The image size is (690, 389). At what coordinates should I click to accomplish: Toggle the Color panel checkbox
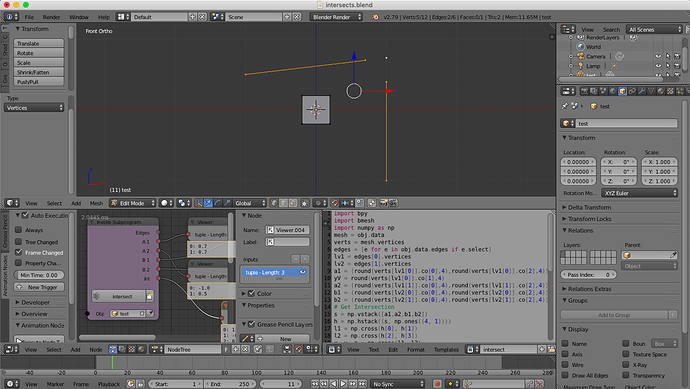(252, 293)
